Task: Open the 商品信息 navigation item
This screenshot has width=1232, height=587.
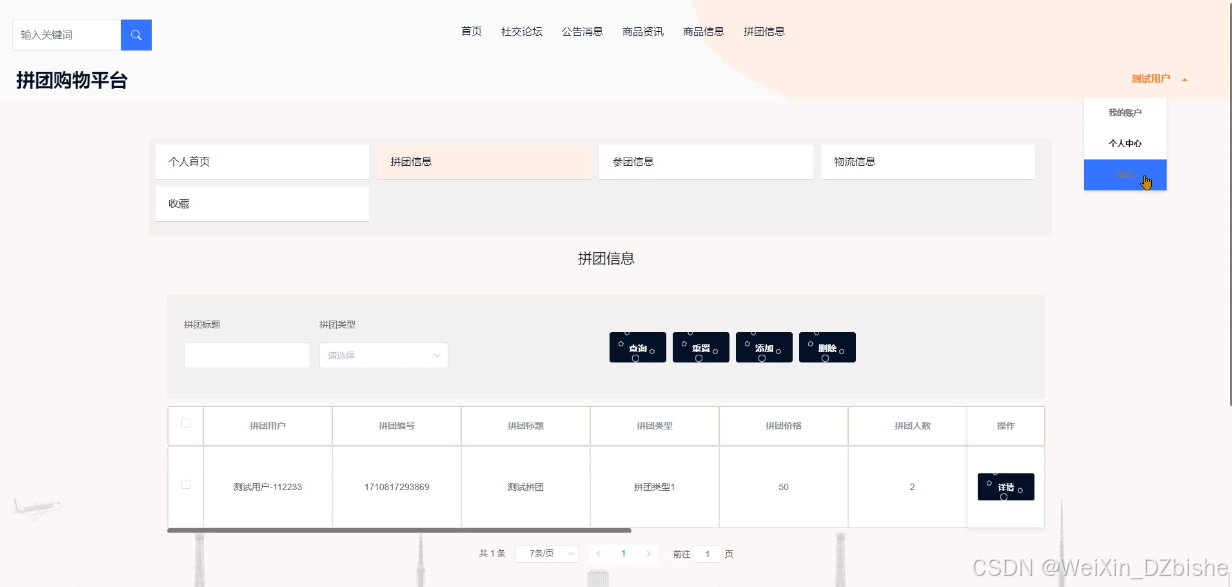Action: [703, 31]
